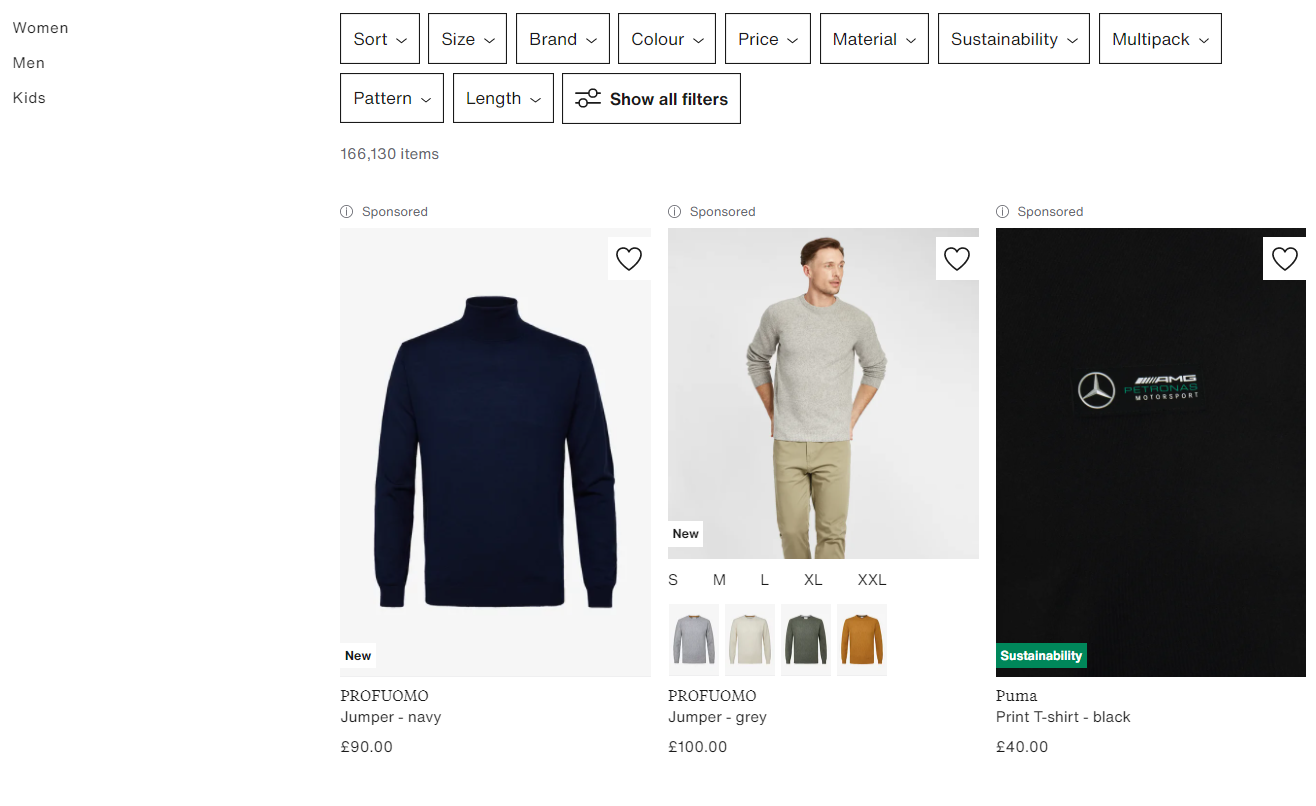This screenshot has width=1316, height=806.
Task: Expand the Size filter
Action: 467,38
